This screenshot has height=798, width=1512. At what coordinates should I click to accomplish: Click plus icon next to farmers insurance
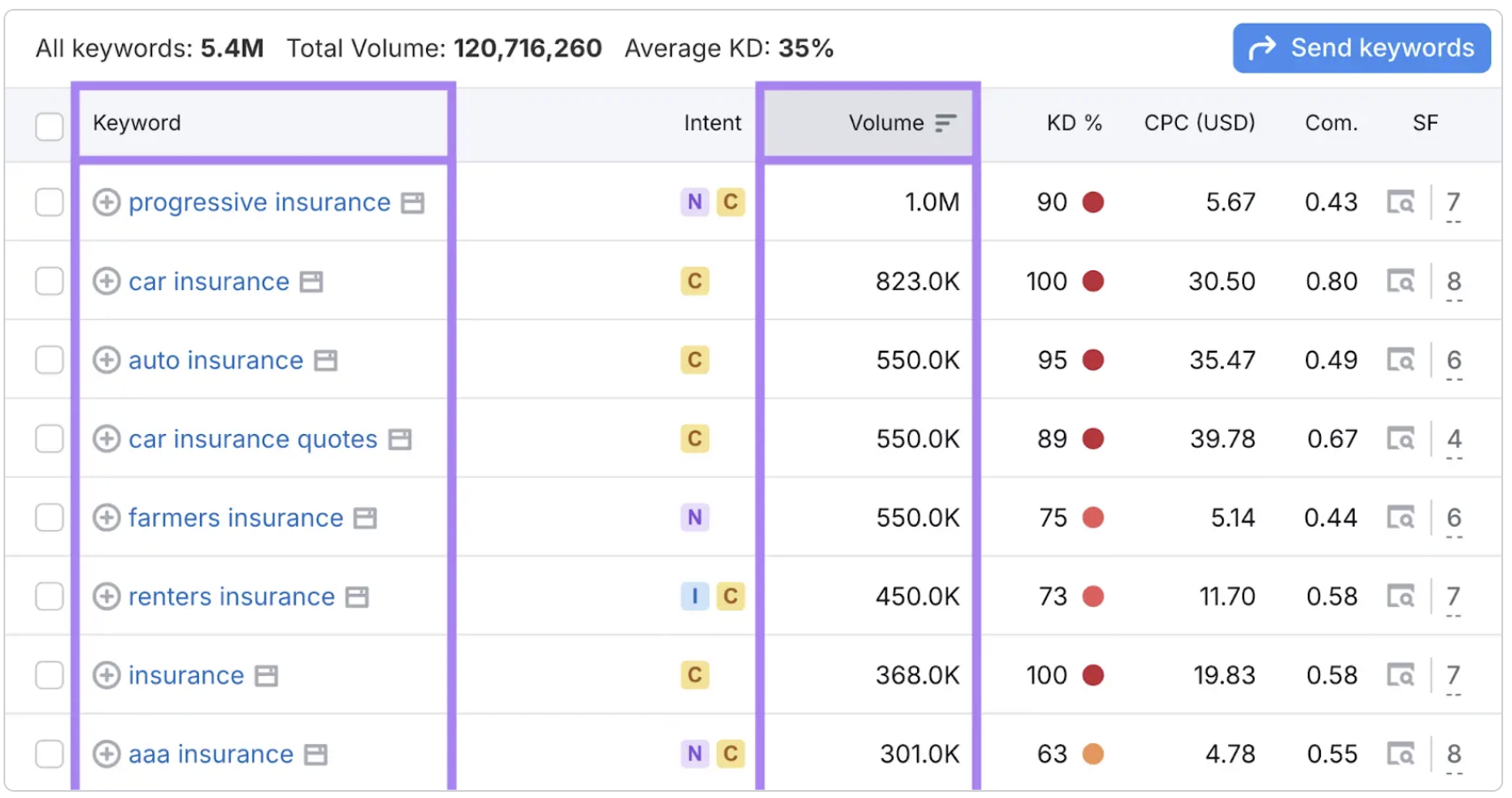[x=106, y=517]
